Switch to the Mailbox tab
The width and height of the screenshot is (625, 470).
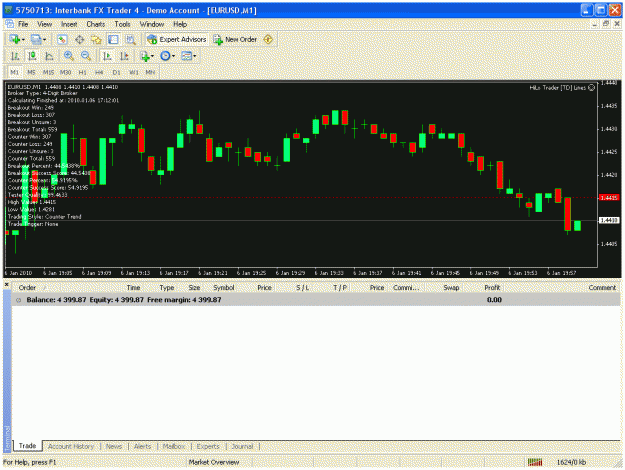(x=174, y=446)
